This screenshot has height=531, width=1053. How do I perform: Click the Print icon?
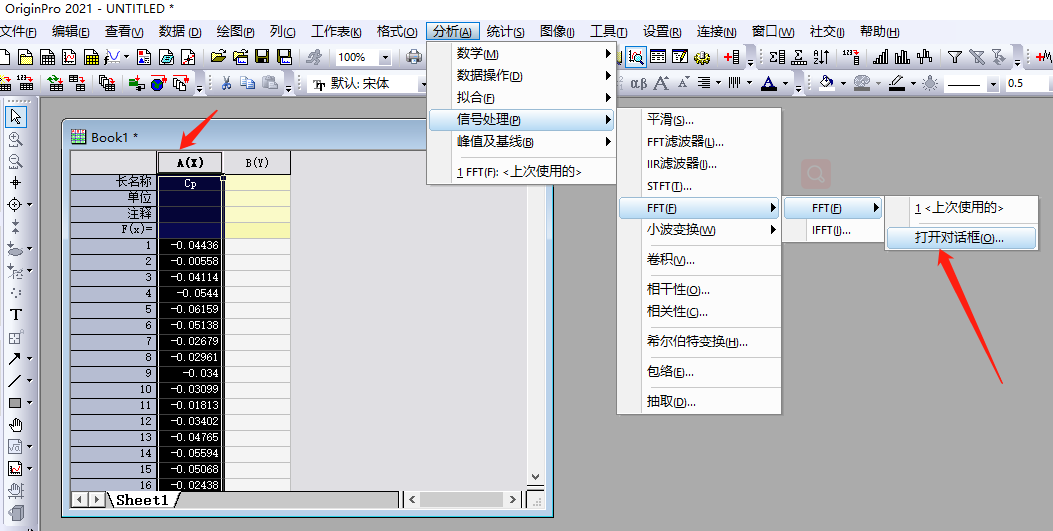click(415, 57)
